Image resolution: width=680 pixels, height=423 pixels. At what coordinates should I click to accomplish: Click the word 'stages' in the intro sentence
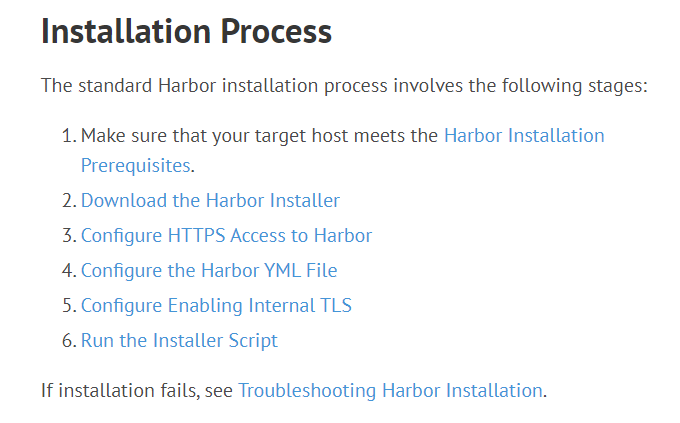point(617,85)
